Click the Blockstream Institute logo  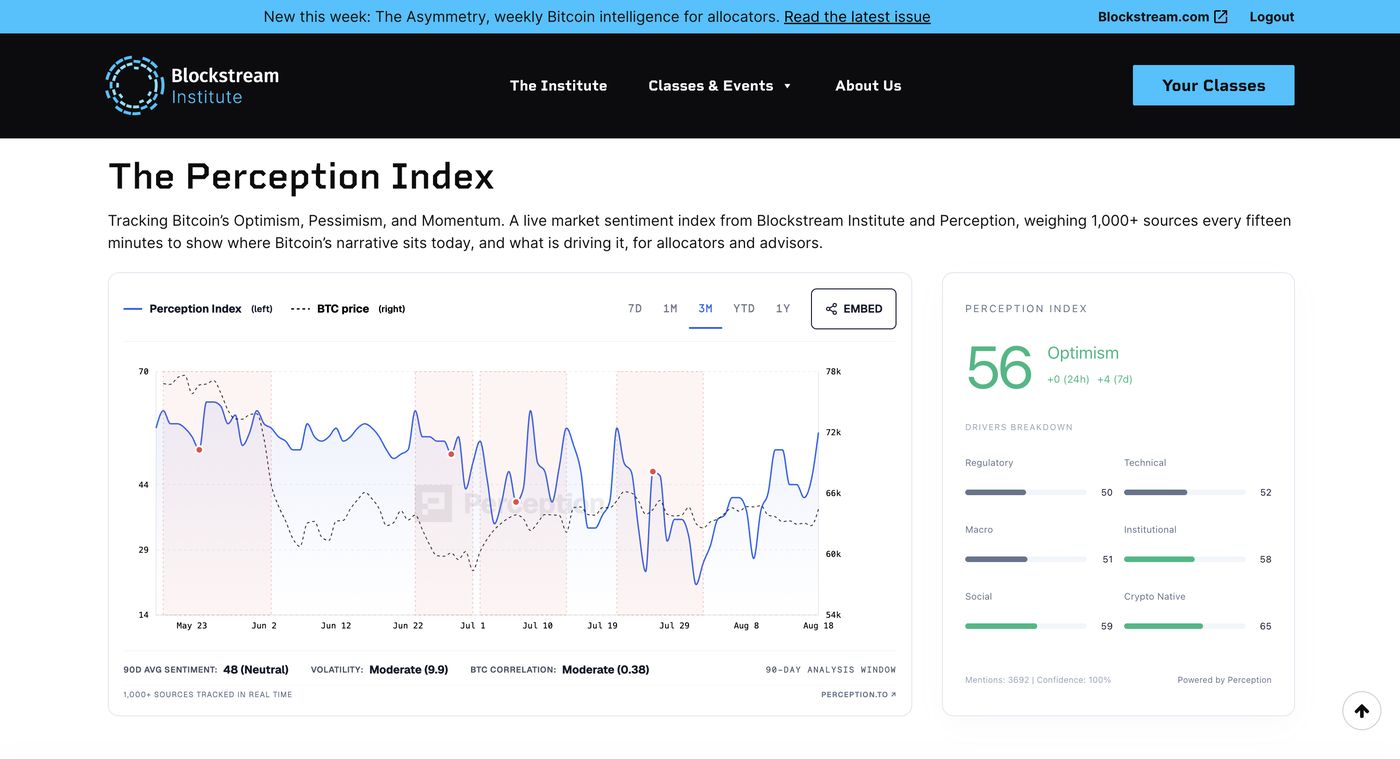(x=192, y=85)
